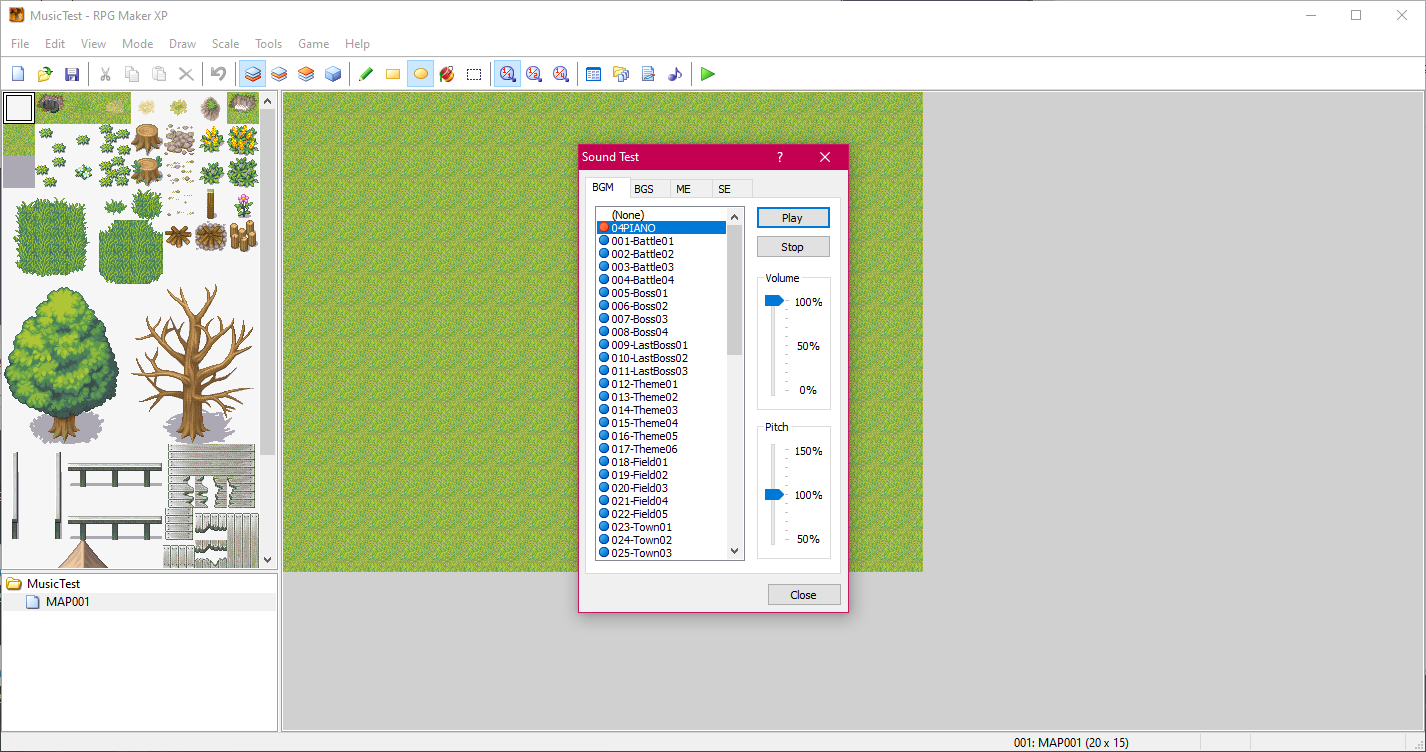Select (None) in the BGM list
The height and width of the screenshot is (752, 1426).
pos(661,215)
